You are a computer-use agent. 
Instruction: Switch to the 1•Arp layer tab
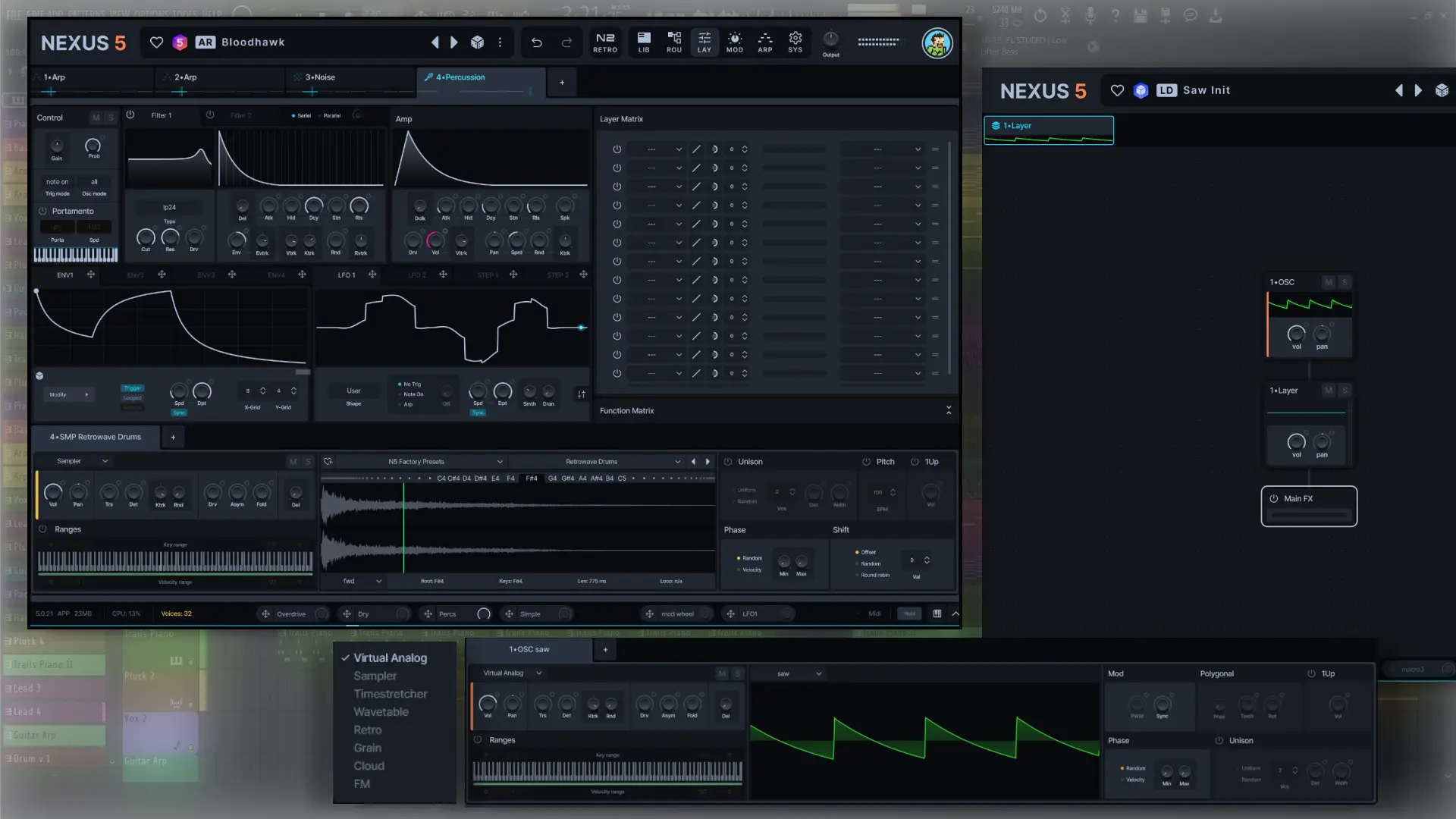point(91,82)
